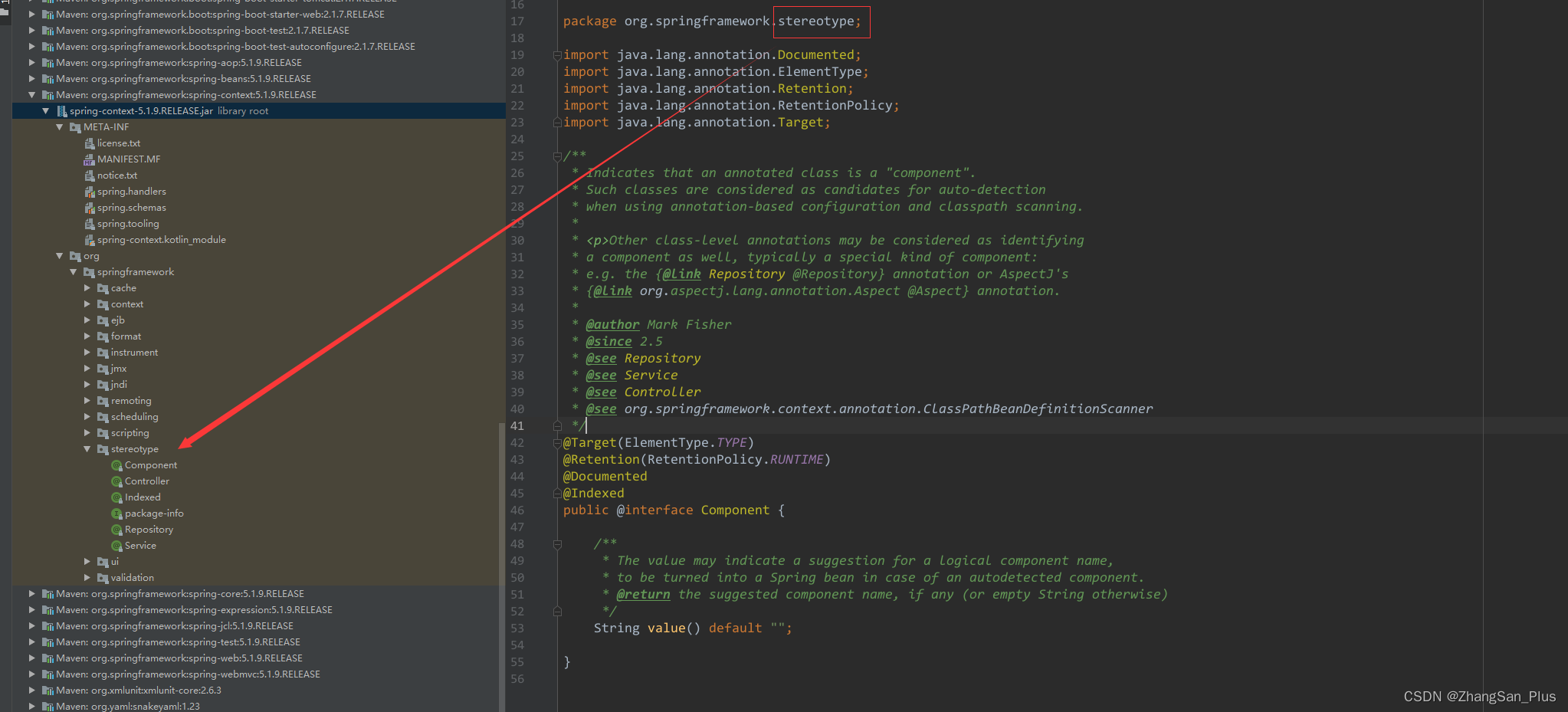Click the RUNTIME constant in the Retention annotation
The image size is (1568, 712).
(x=796, y=460)
